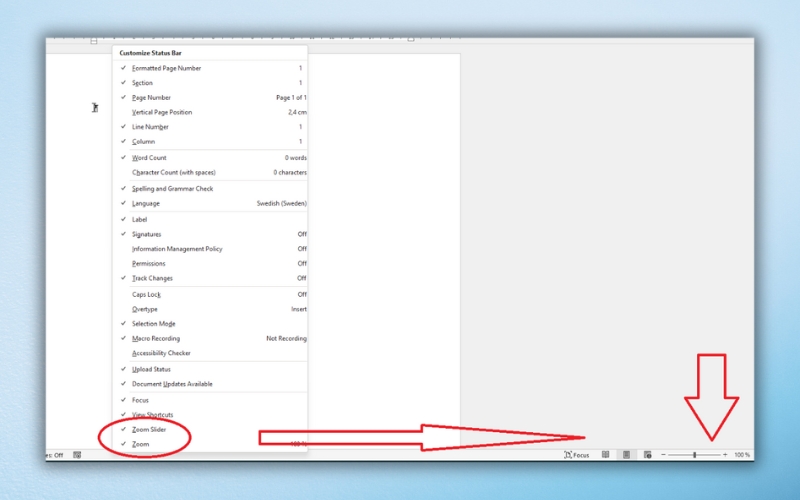Switch to Read Mode view icon

[605, 455]
